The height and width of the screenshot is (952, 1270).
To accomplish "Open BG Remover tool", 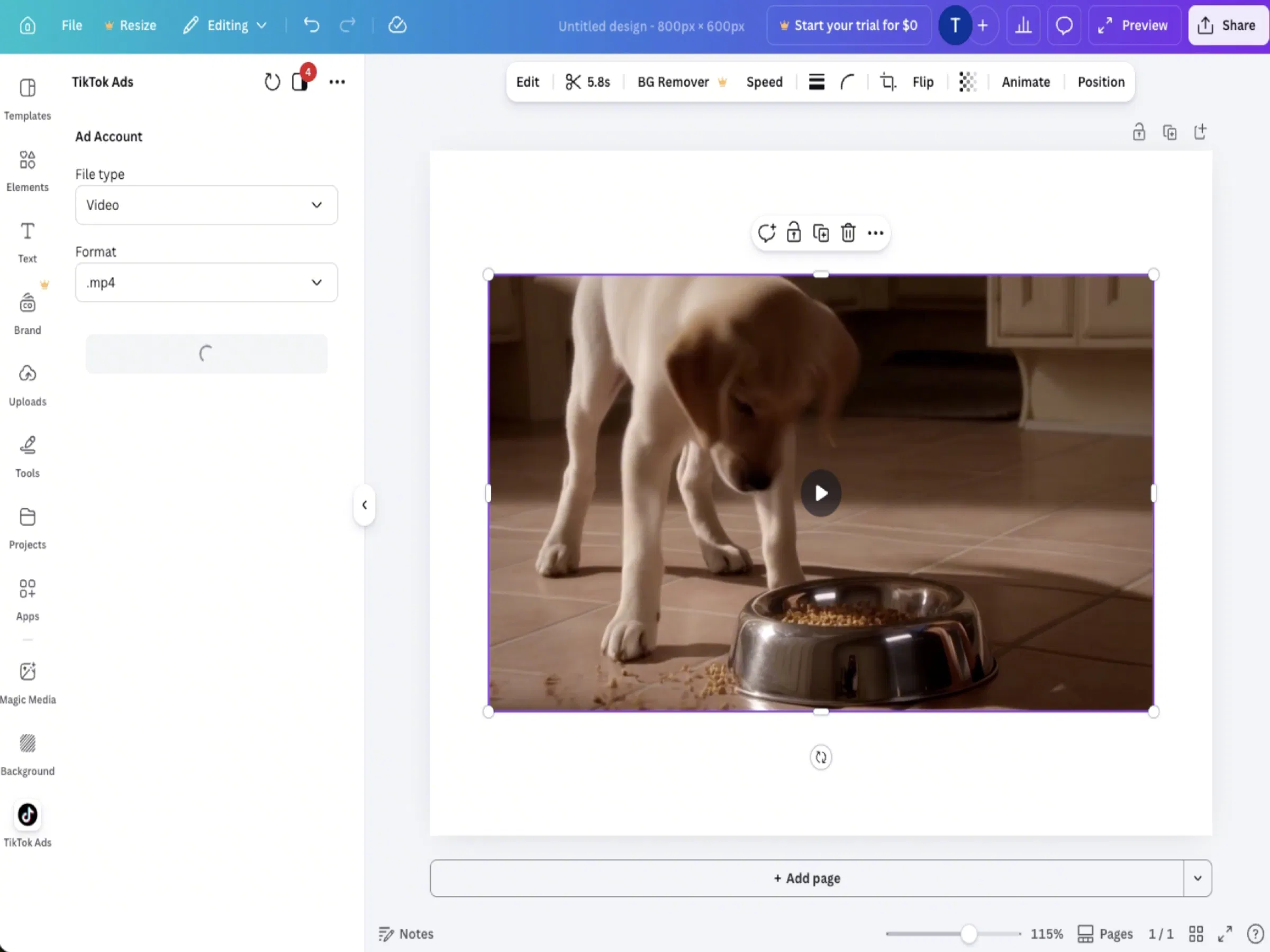I will (682, 82).
